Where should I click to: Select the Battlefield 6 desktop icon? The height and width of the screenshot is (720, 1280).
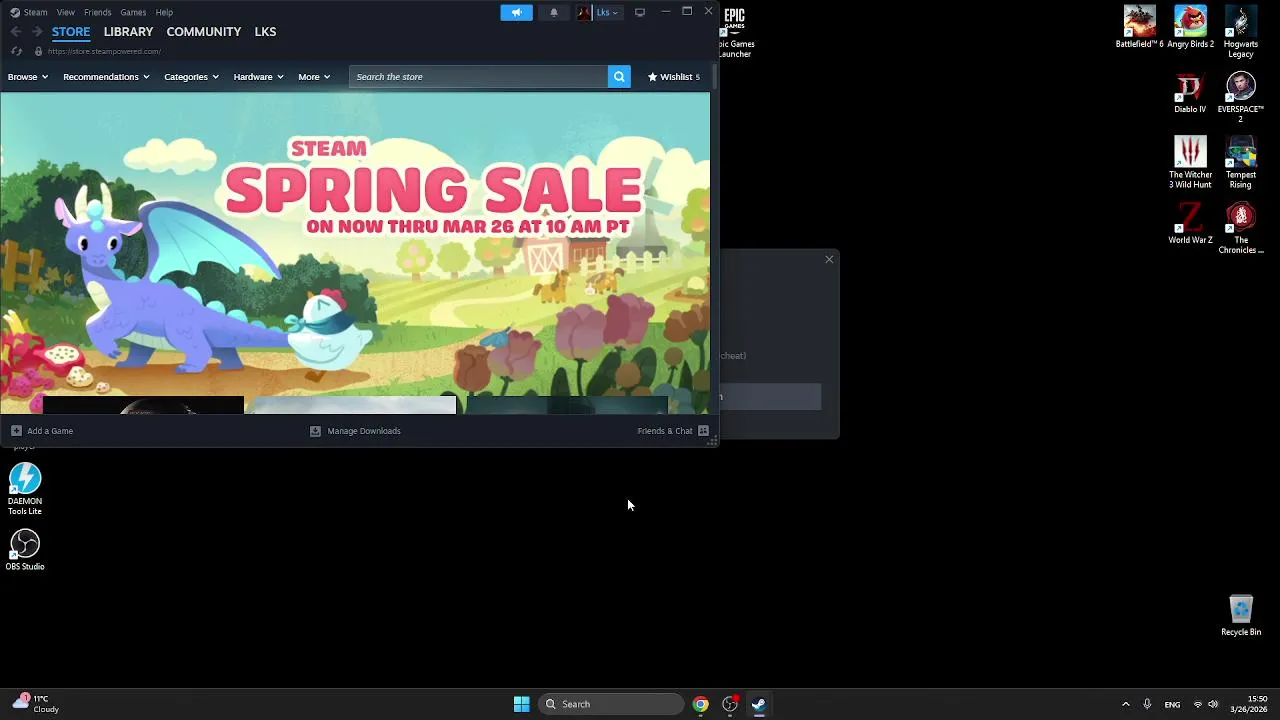[1140, 28]
